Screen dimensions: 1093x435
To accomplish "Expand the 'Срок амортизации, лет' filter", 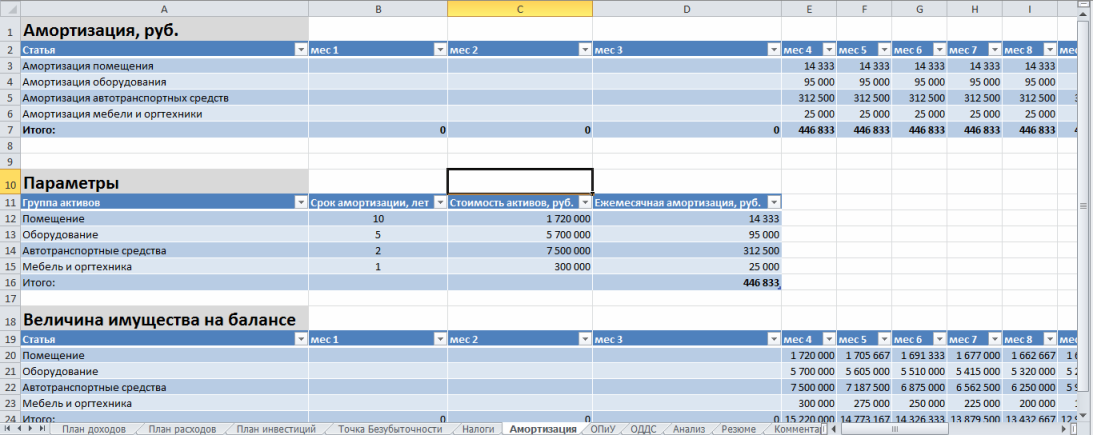I will (438, 202).
